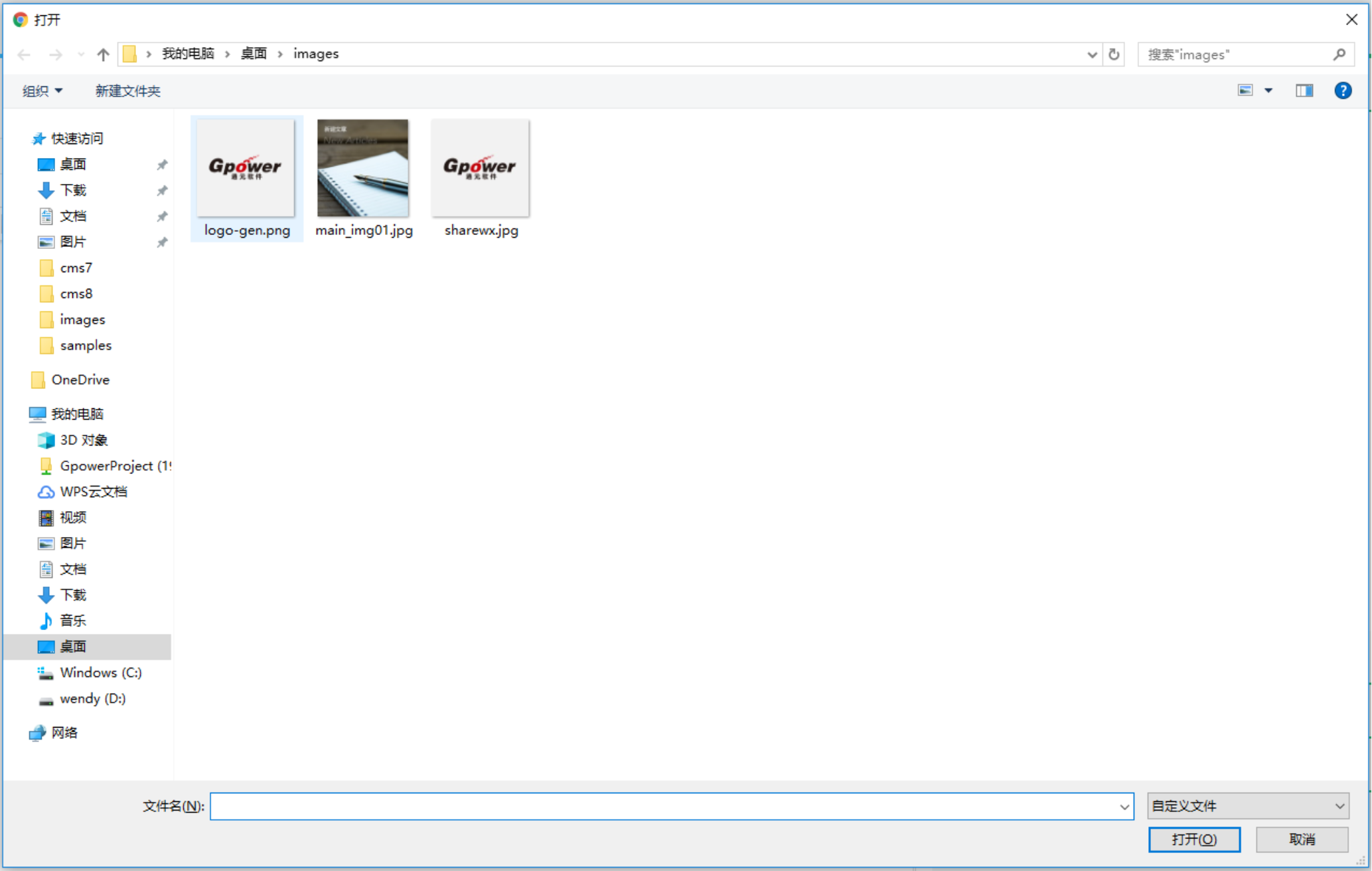Click 新建文件夹 to create folder

click(127, 91)
